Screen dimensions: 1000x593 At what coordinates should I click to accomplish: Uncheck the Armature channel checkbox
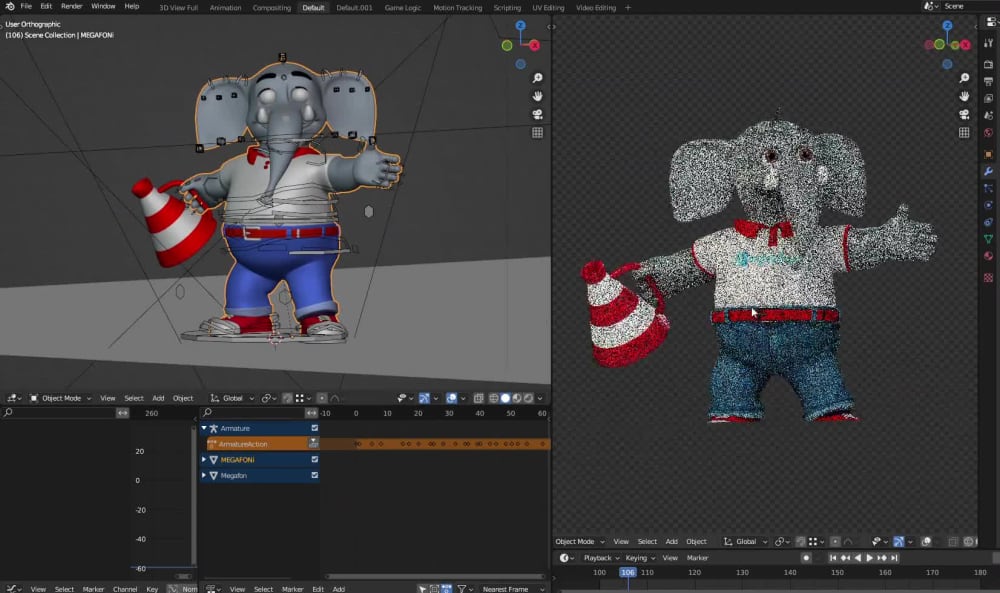pyautogui.click(x=314, y=428)
